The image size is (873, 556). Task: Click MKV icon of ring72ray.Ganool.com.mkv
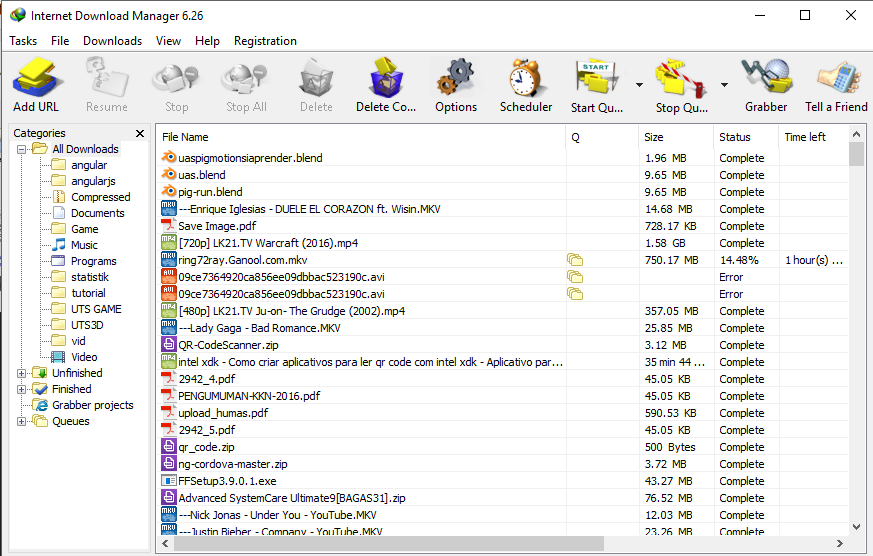tap(169, 259)
